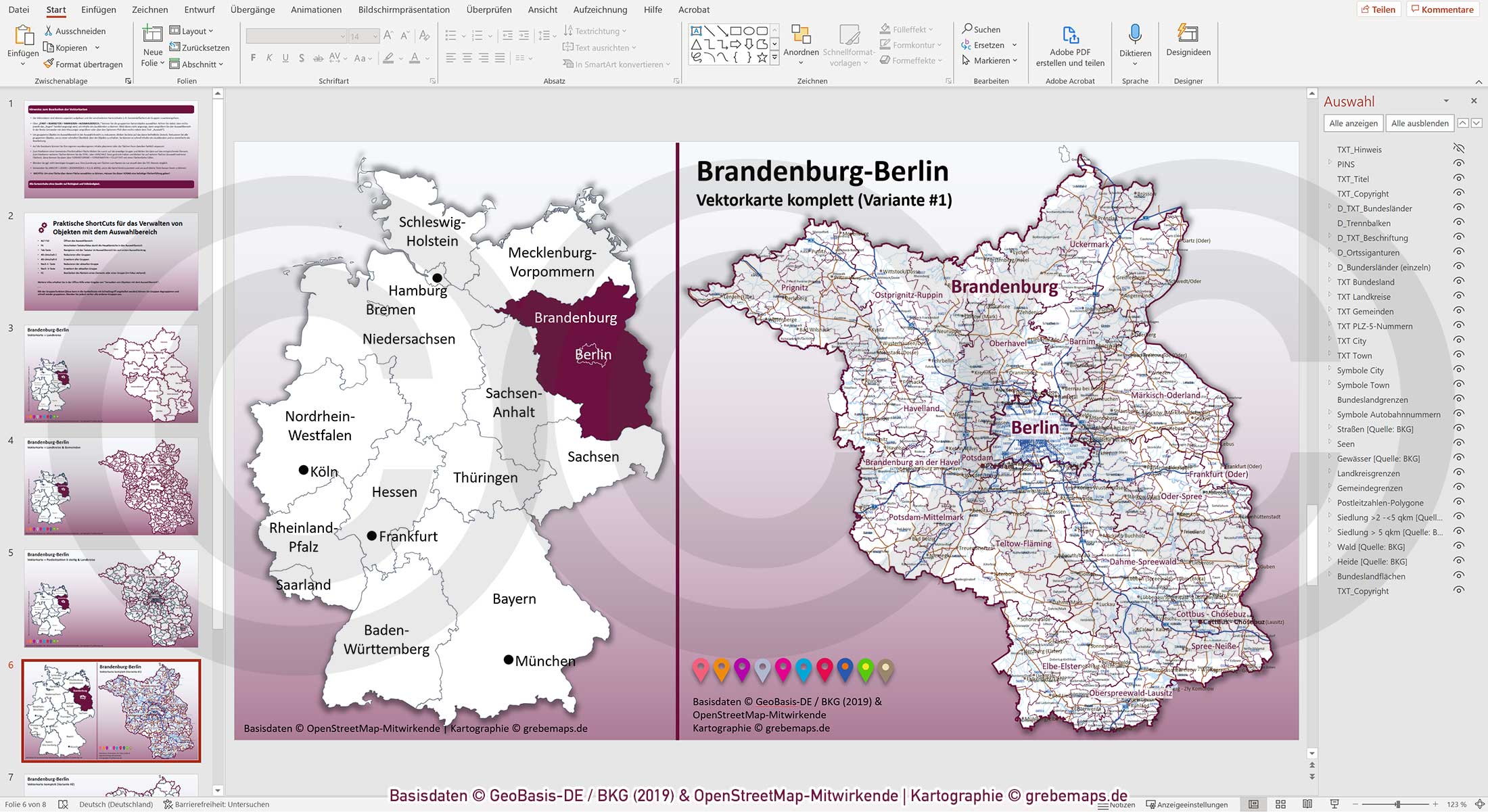Select slide 3 thumbnail

click(x=110, y=374)
